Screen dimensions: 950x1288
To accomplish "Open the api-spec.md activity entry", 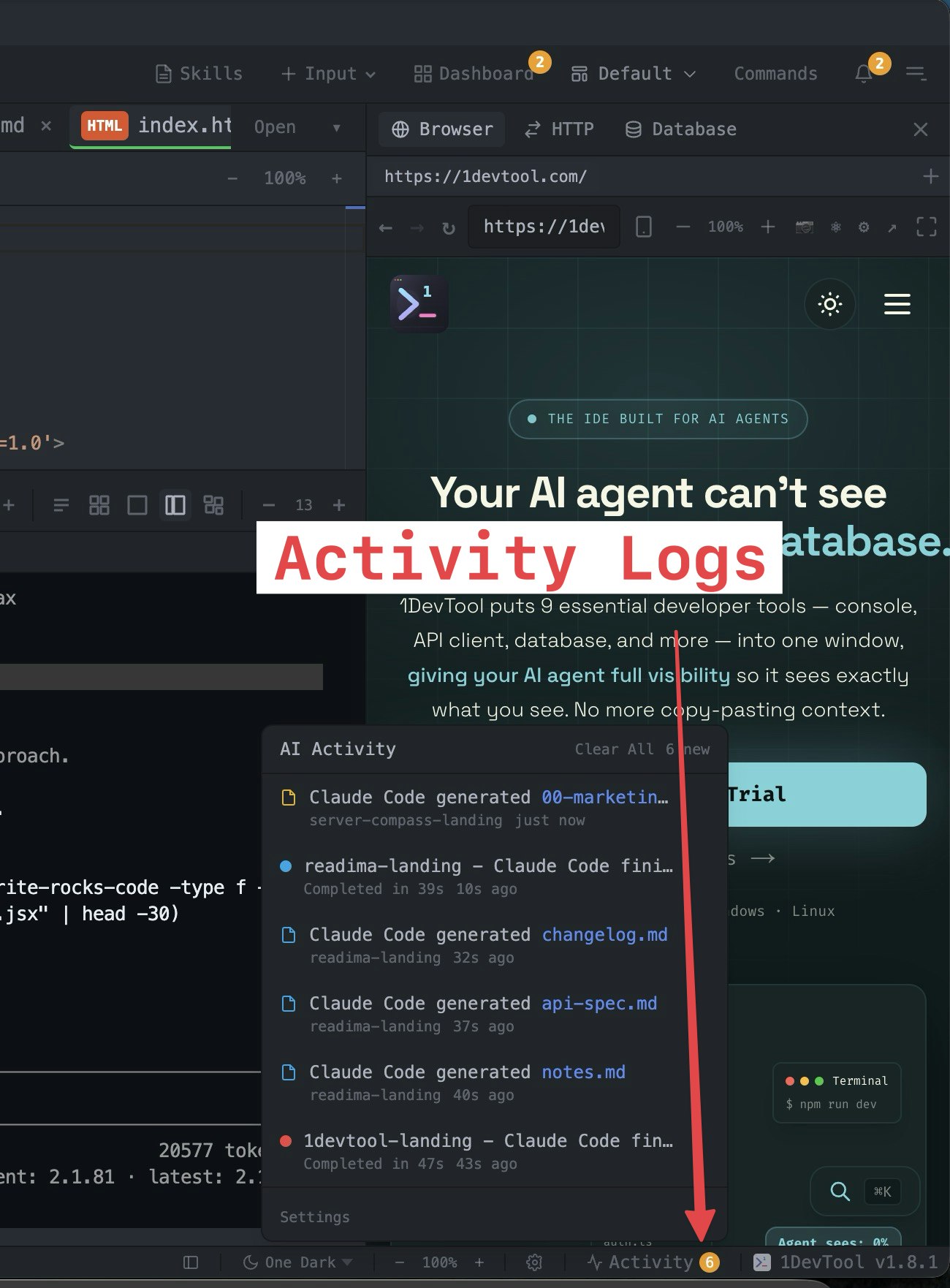I will 495,1014.
